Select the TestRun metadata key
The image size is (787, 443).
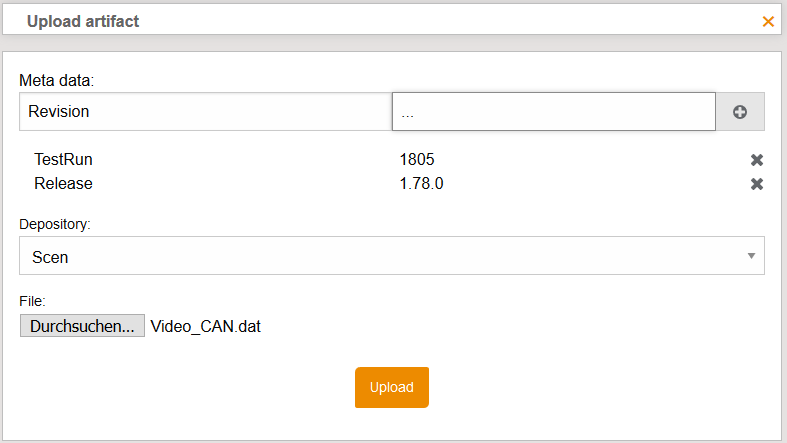tap(63, 159)
